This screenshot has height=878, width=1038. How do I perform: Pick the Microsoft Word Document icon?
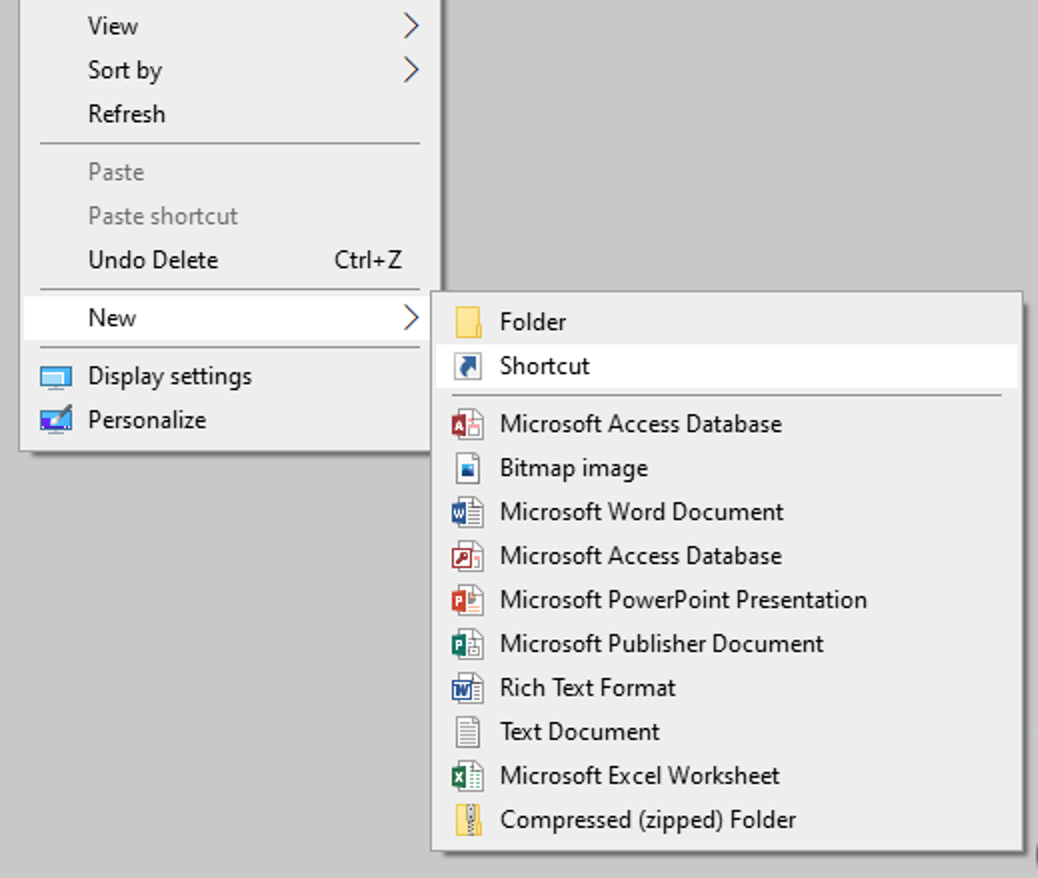point(467,512)
